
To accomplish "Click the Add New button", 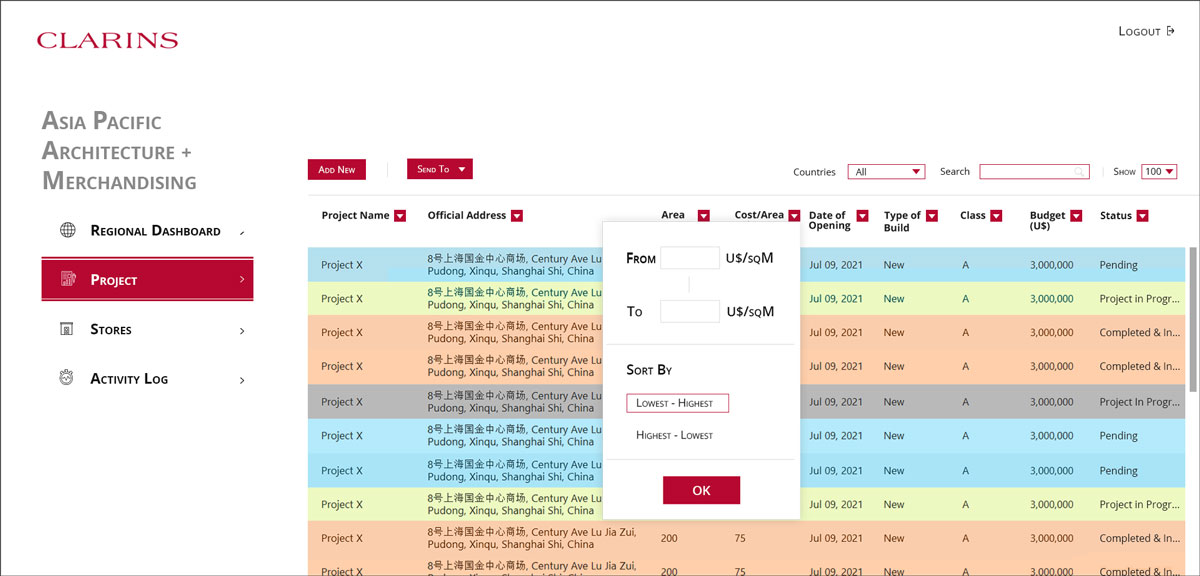I will point(337,169).
